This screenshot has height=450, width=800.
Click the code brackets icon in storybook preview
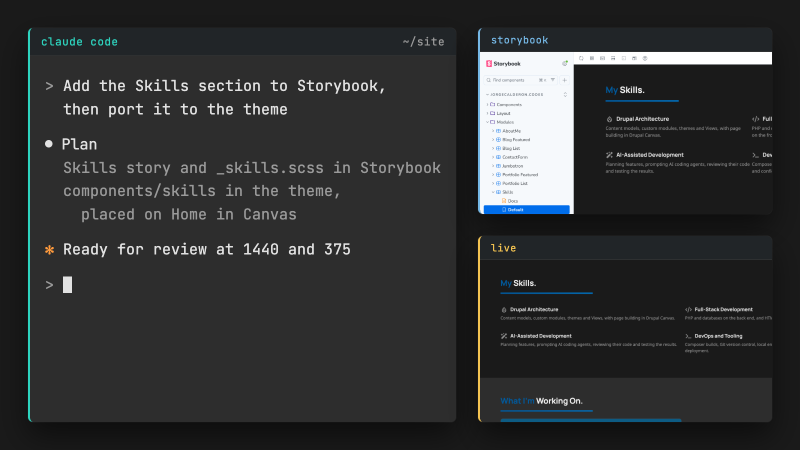click(x=756, y=119)
